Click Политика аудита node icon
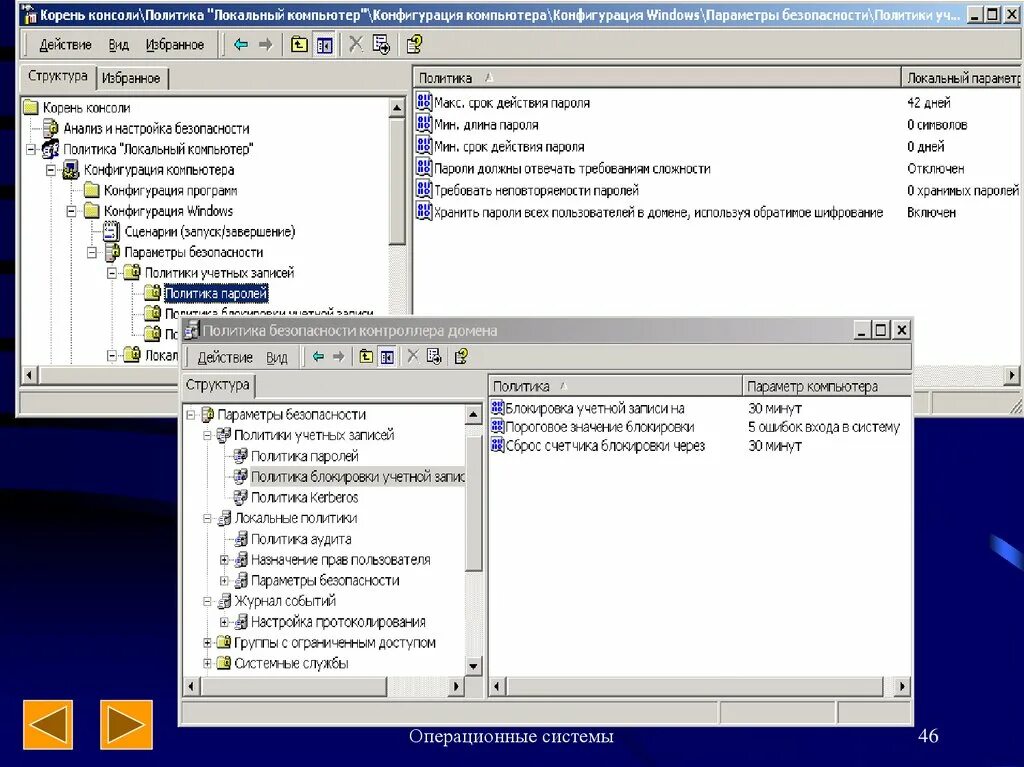Viewport: 1024px width, 767px height. [x=240, y=539]
